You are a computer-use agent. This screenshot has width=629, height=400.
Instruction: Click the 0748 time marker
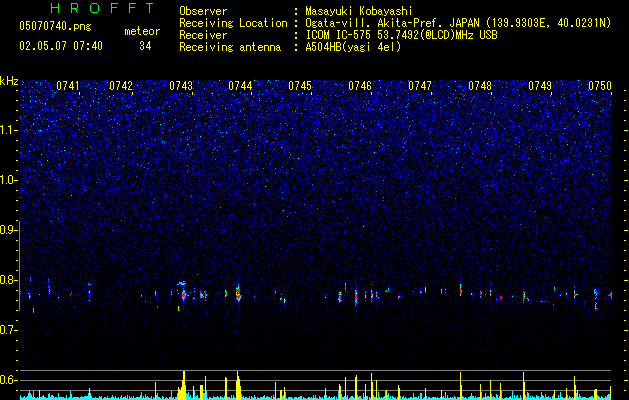(480, 86)
